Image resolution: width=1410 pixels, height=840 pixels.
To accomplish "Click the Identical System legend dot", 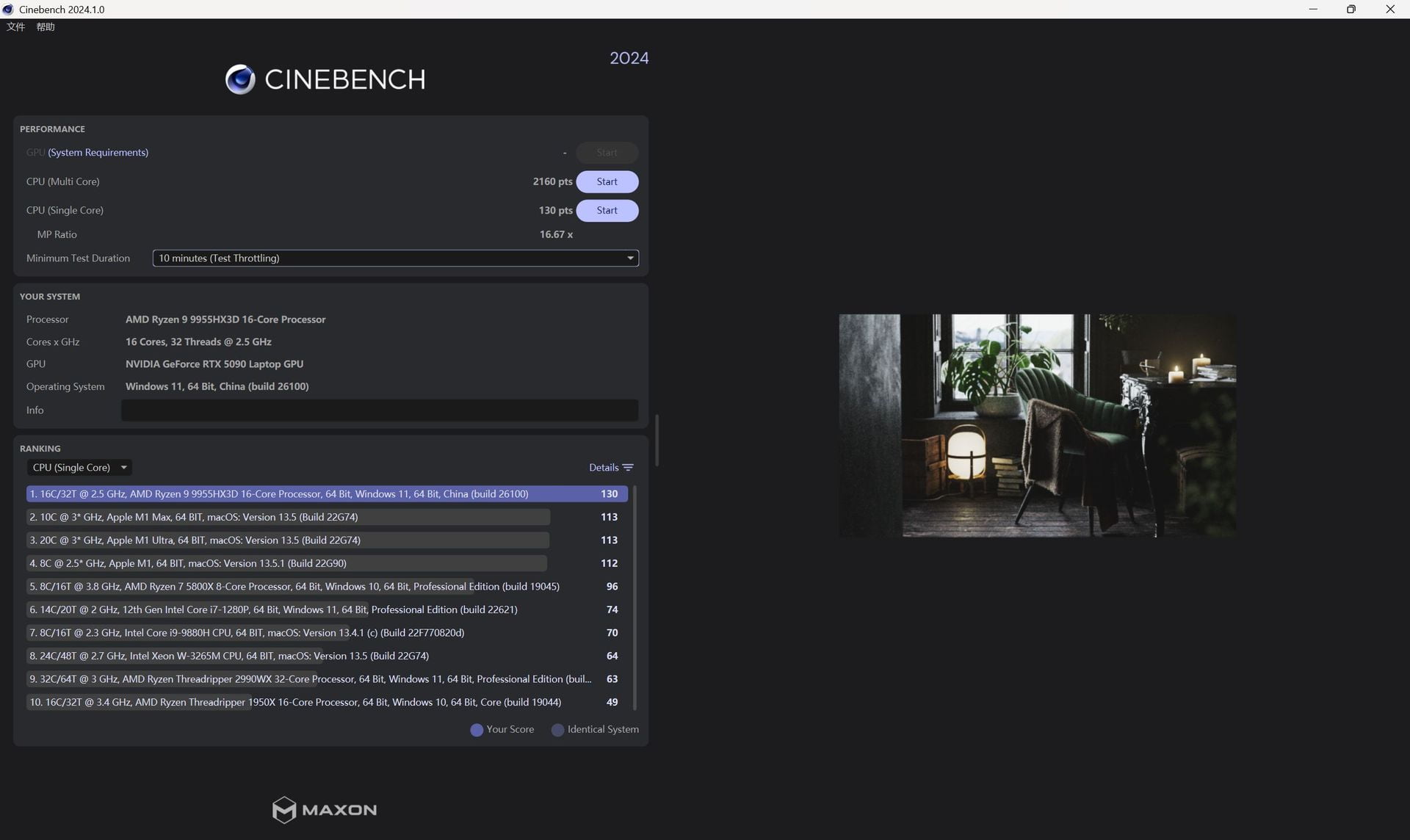I will tap(557, 730).
